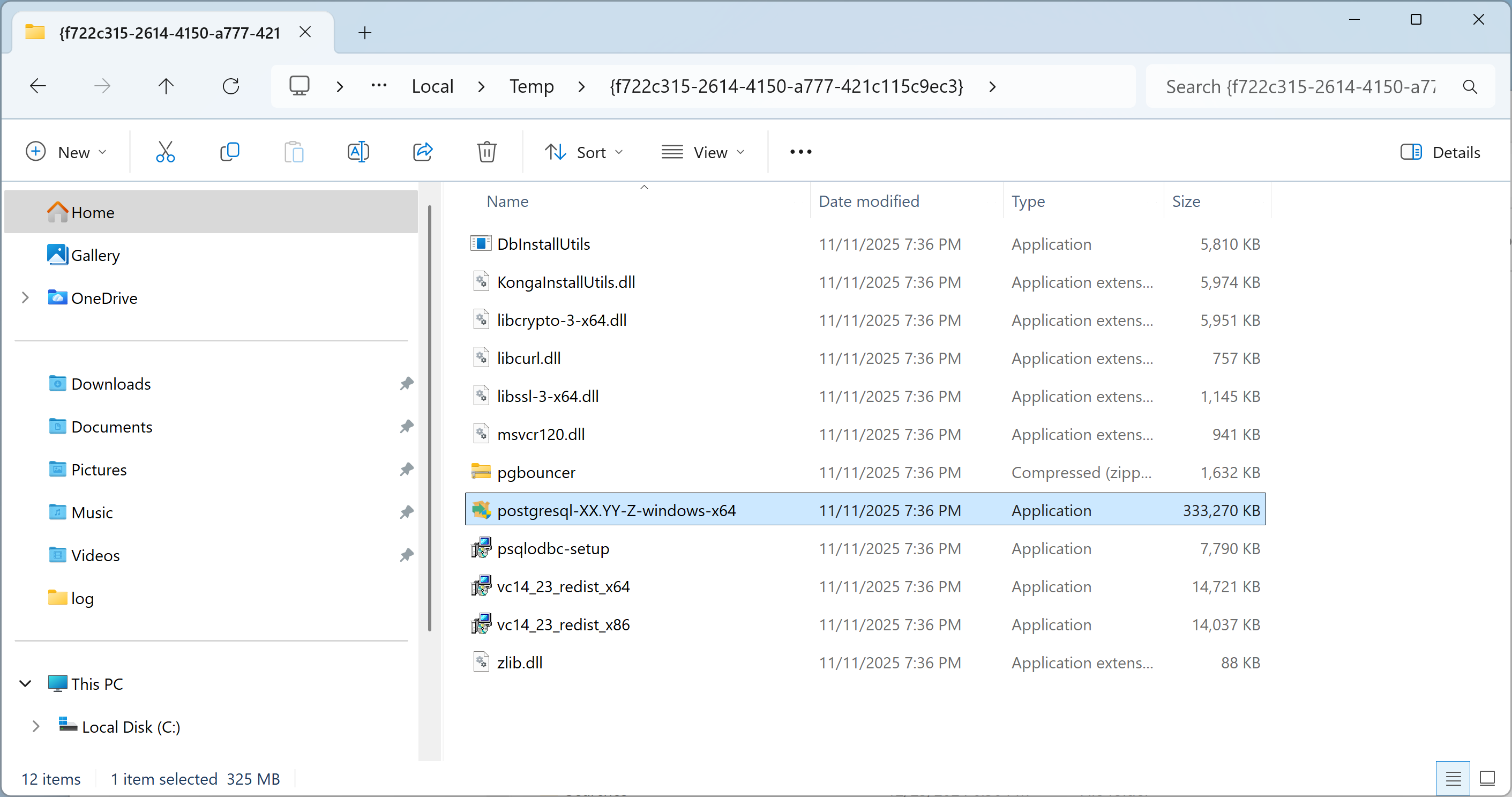1512x797 pixels.
Task: Toggle the Details pane
Action: tap(1440, 152)
